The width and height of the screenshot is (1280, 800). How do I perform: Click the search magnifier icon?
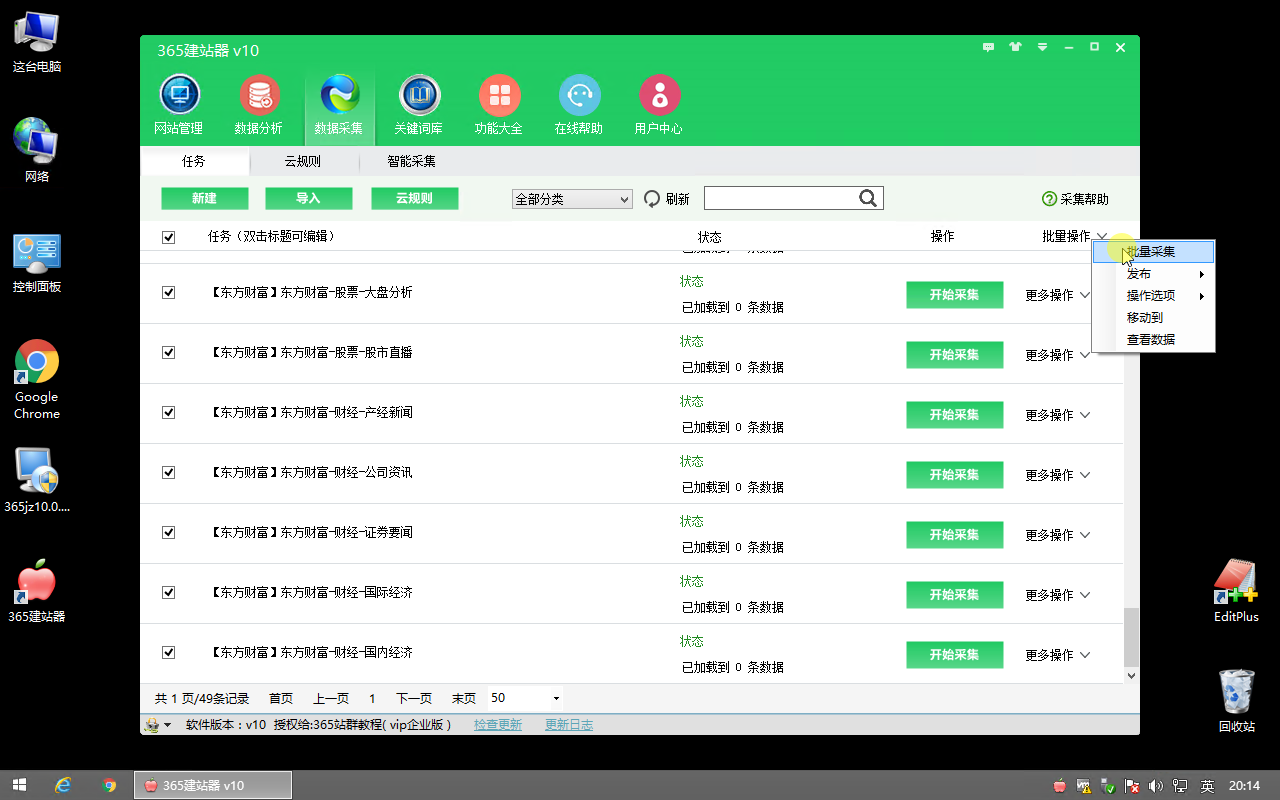(x=868, y=198)
